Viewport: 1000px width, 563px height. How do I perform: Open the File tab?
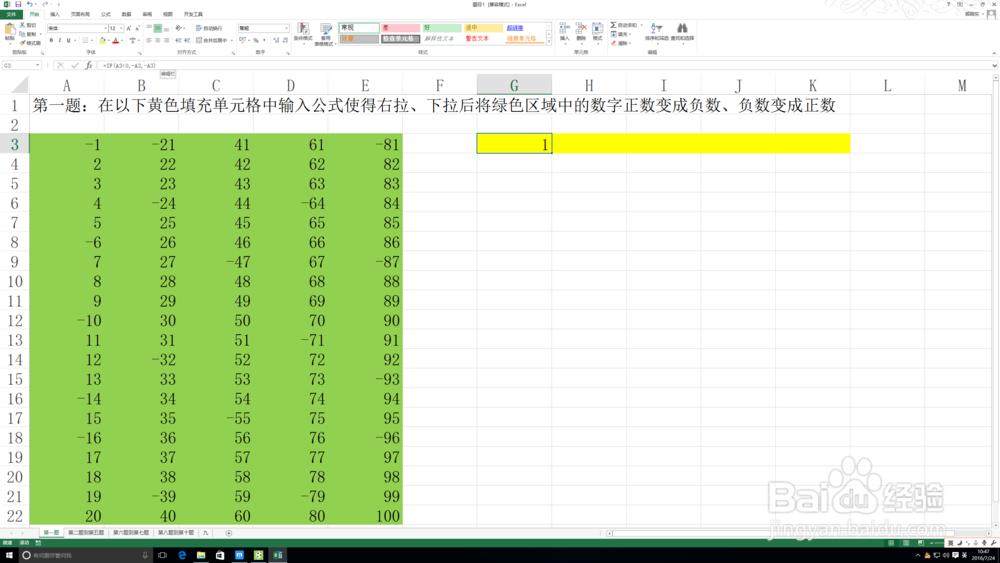tap(11, 14)
